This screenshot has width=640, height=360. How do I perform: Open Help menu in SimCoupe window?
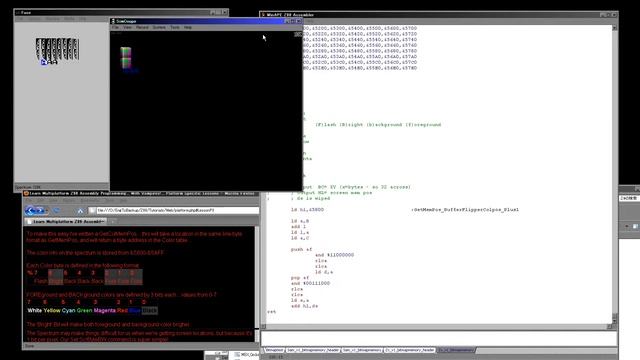[x=188, y=27]
